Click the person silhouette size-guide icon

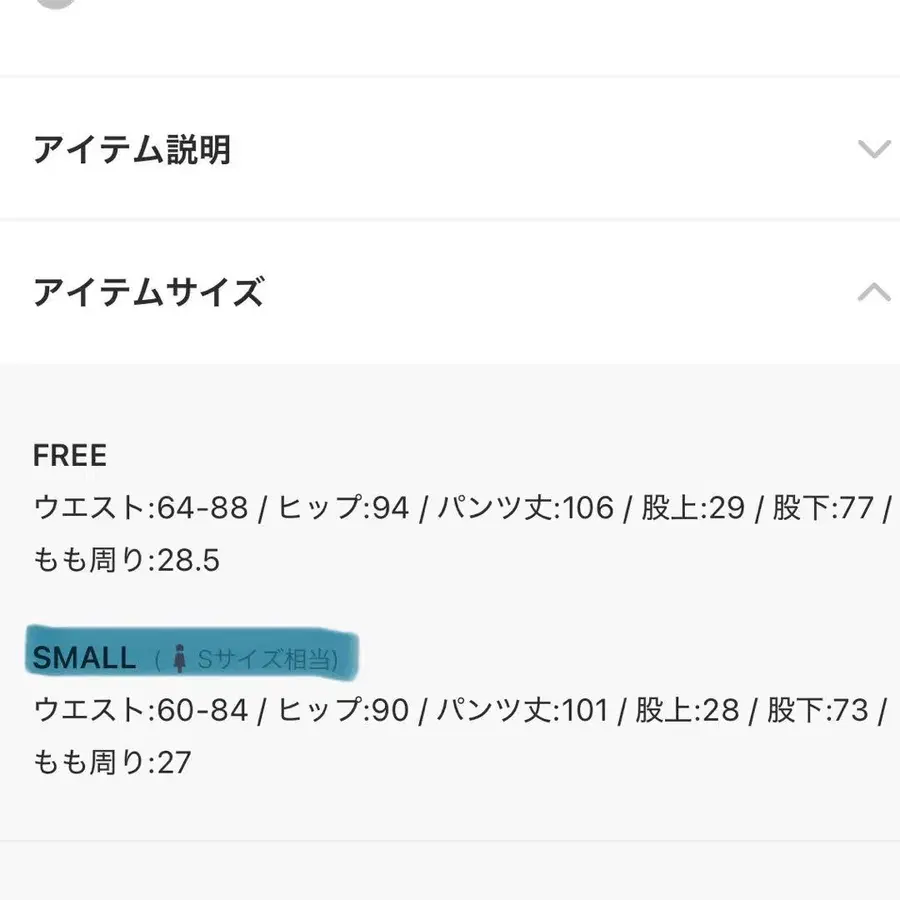tap(180, 658)
